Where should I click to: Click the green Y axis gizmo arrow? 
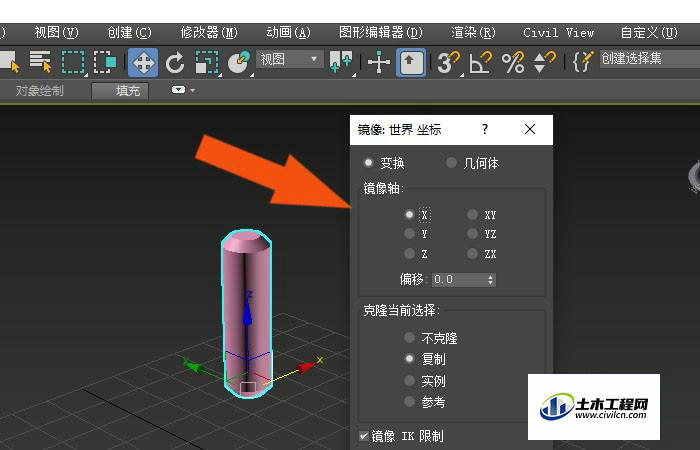coord(193,367)
